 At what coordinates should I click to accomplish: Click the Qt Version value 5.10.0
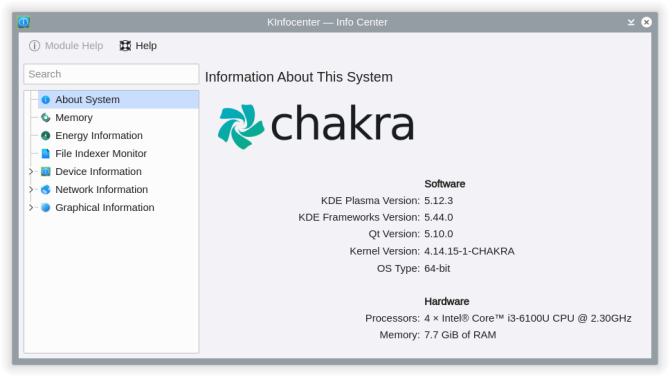(x=438, y=234)
